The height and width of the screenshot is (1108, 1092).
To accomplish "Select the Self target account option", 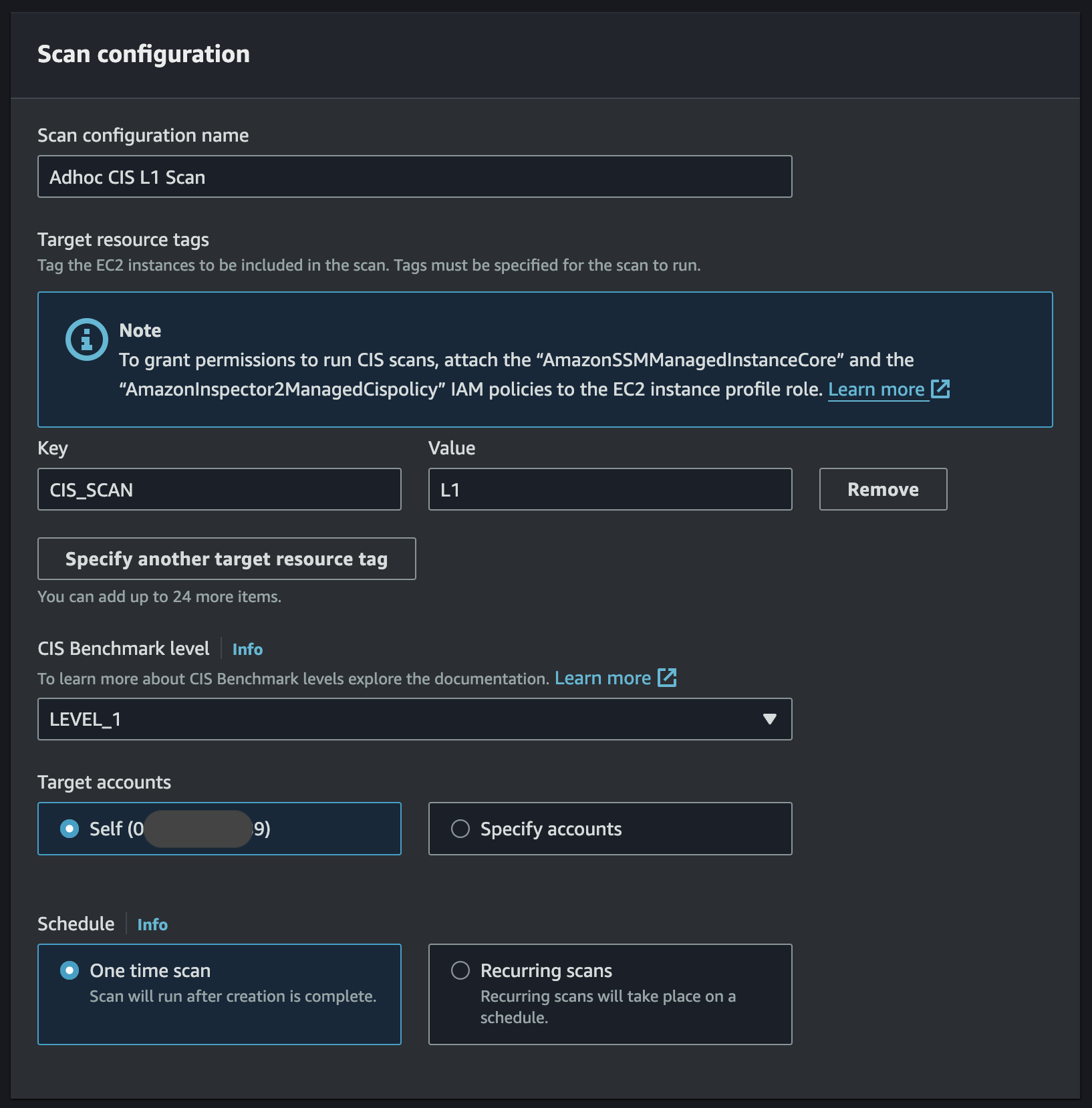I will pyautogui.click(x=70, y=829).
